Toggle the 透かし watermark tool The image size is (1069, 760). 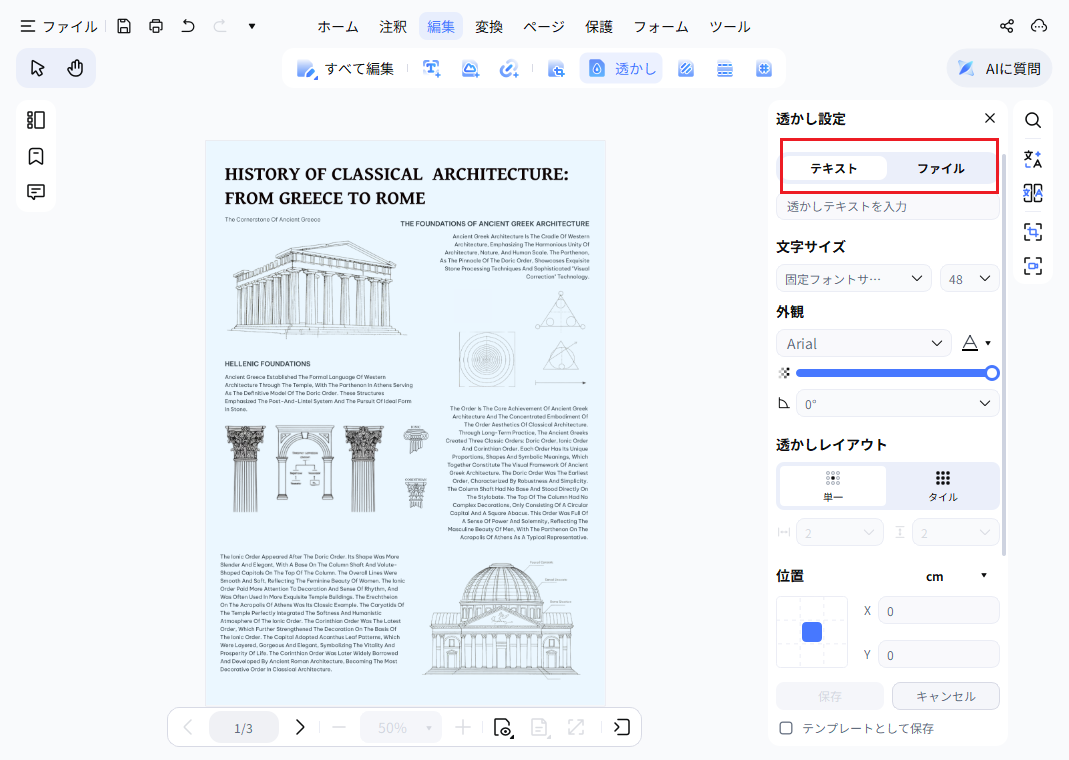(621, 69)
